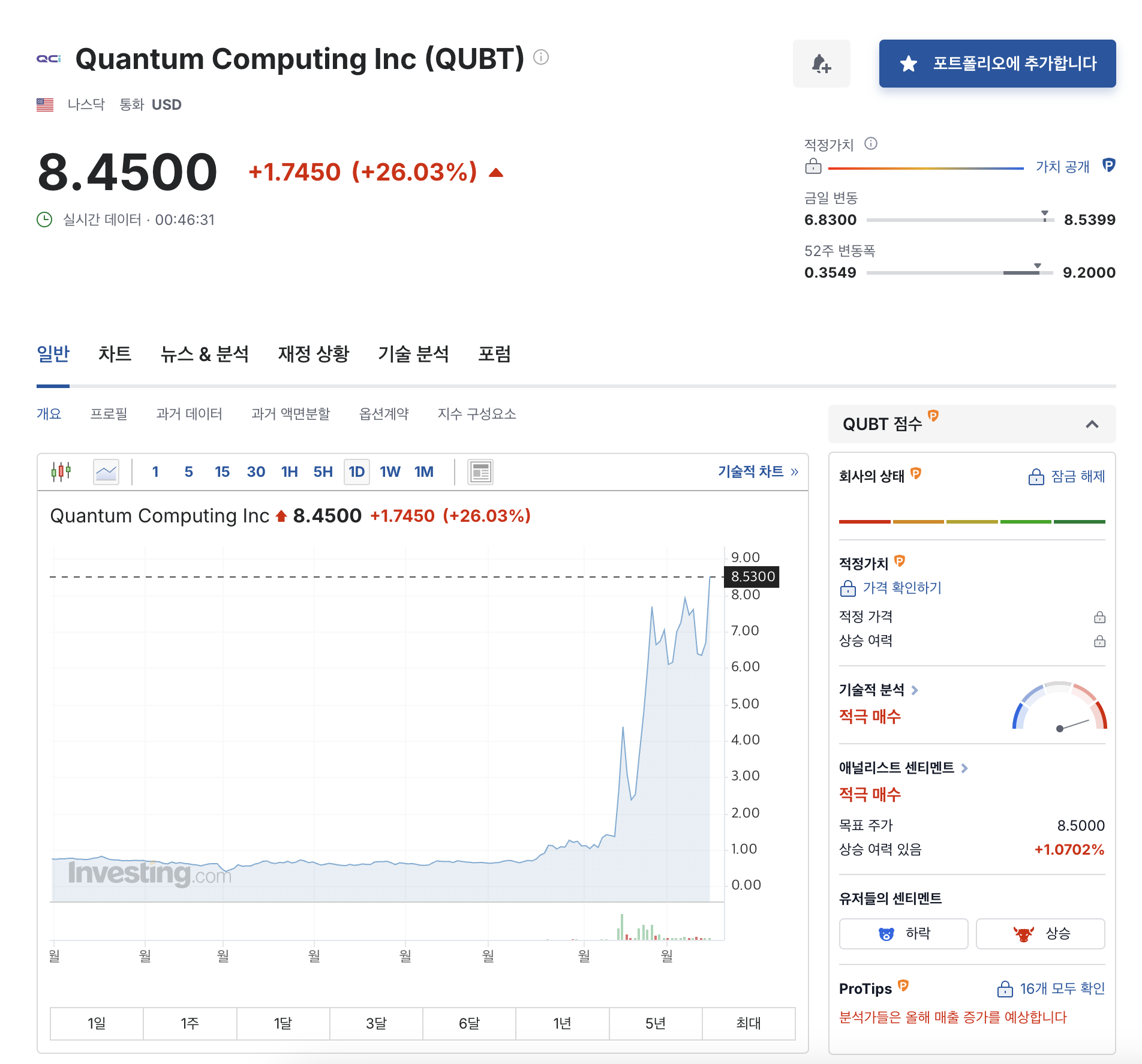The width and height of the screenshot is (1142, 1064).
Task: Vote 하락 bearish sentiment
Action: (904, 933)
